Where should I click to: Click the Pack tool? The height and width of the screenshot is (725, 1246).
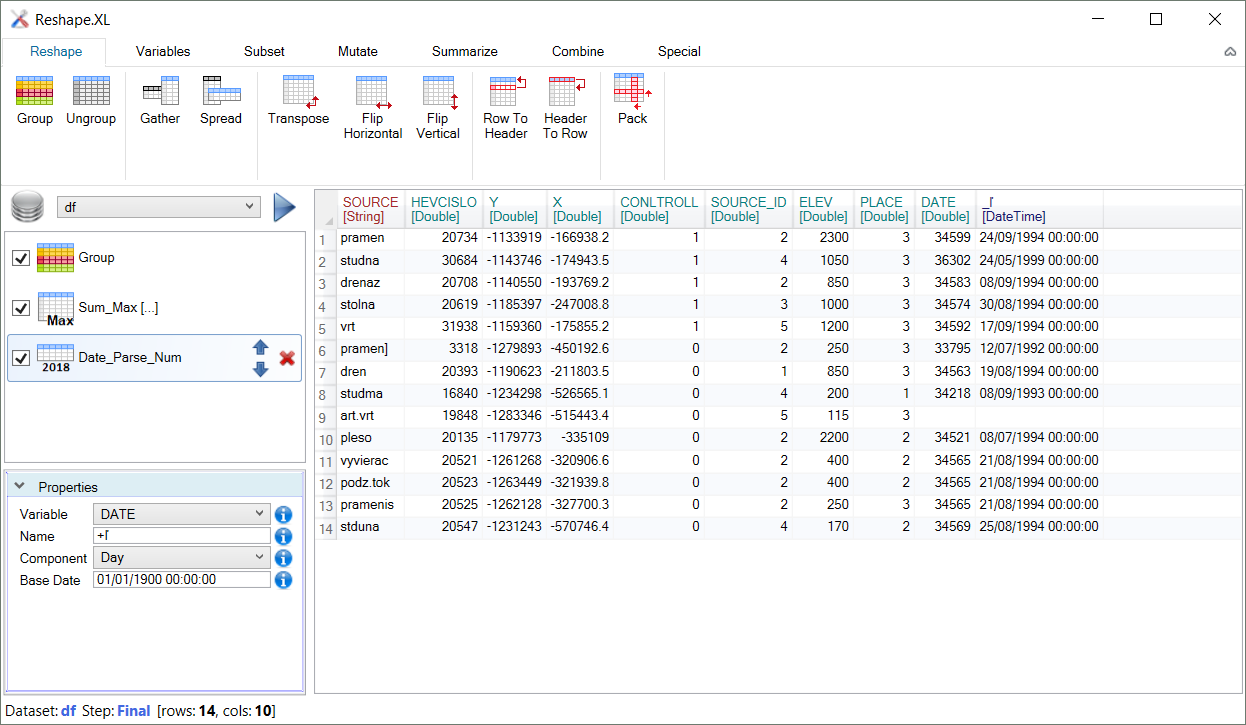pyautogui.click(x=632, y=100)
